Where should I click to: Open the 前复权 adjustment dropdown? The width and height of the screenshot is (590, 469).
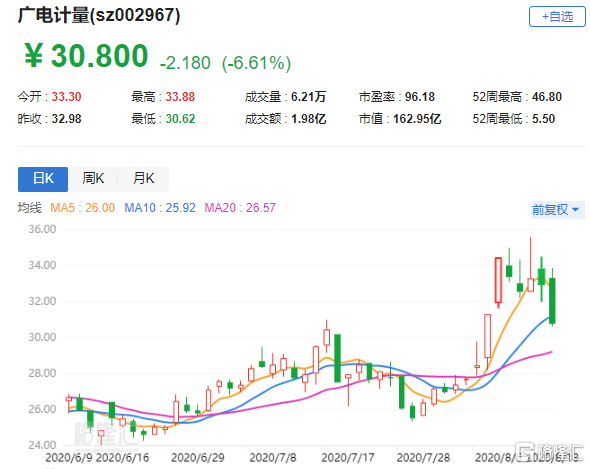[x=558, y=210]
